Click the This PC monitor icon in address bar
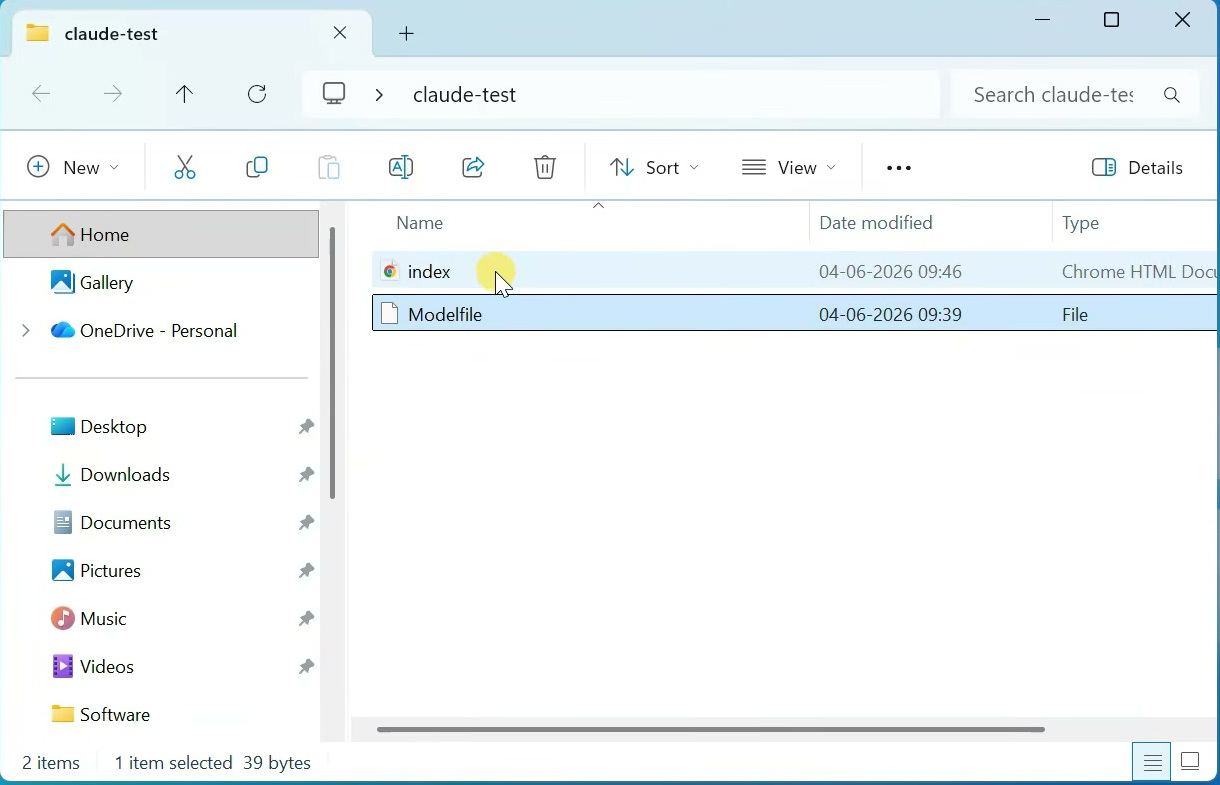The height and width of the screenshot is (785, 1220). tap(335, 94)
